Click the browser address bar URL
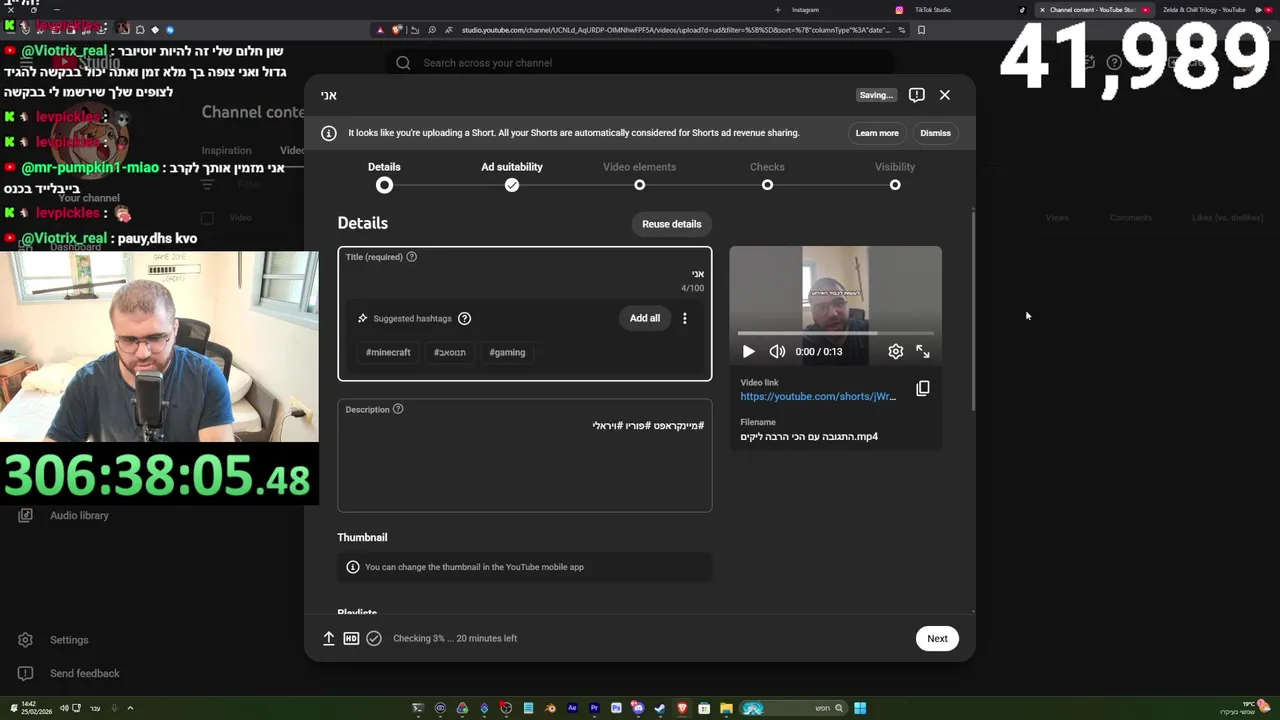The height and width of the screenshot is (720, 1280). click(675, 30)
